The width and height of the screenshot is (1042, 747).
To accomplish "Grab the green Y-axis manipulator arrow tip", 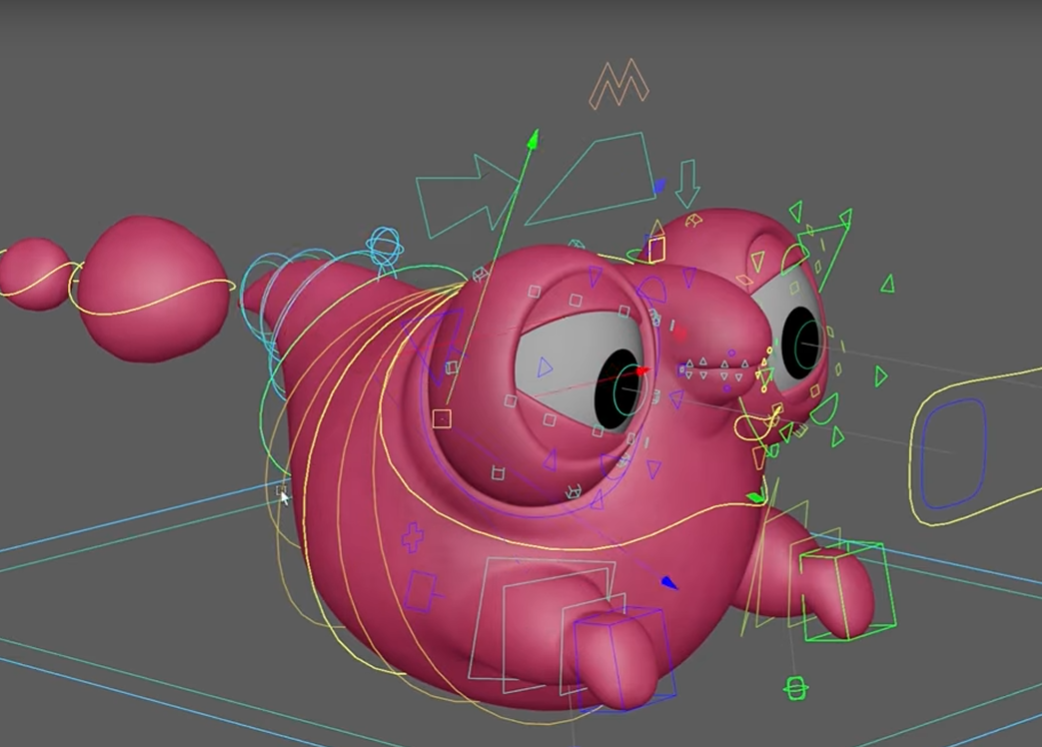I will click(x=533, y=137).
